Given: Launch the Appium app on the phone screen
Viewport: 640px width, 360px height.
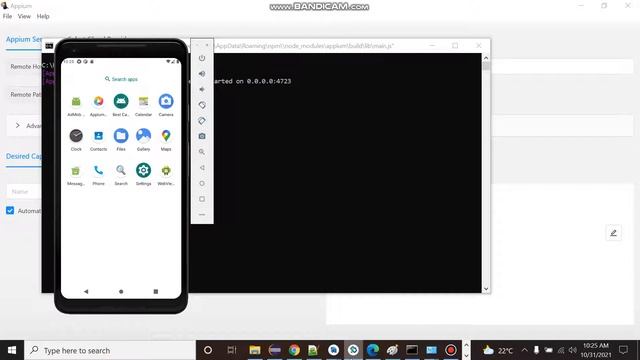Looking at the screenshot, I should (98, 102).
